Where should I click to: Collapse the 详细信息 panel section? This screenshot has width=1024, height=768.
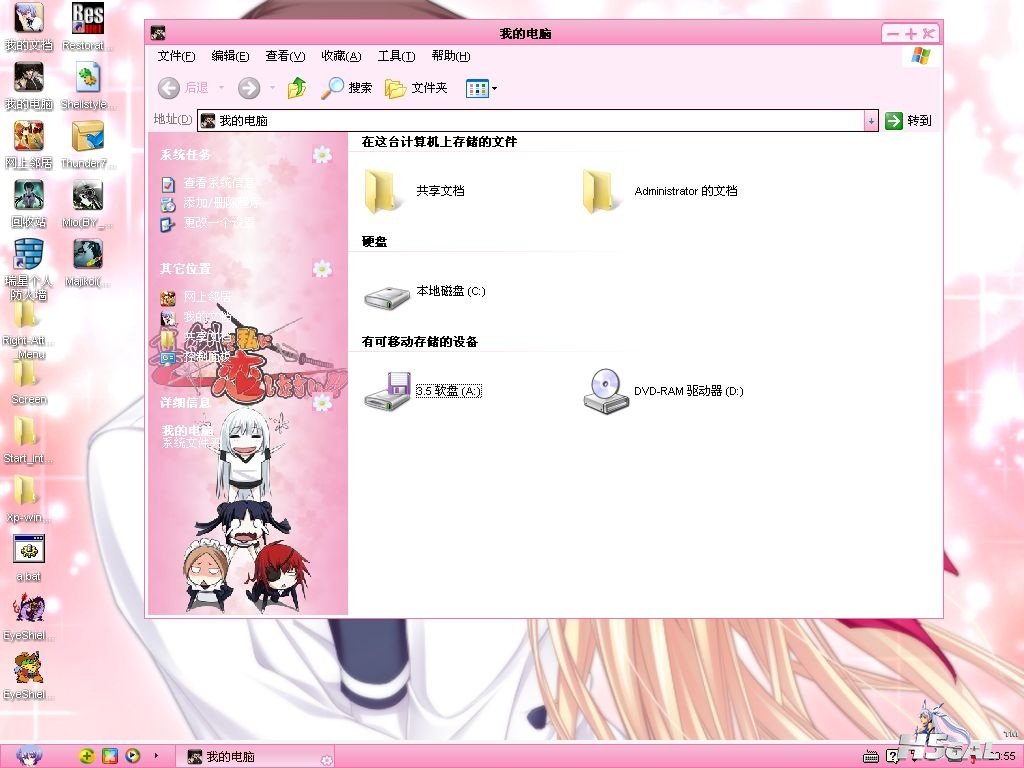[x=322, y=402]
